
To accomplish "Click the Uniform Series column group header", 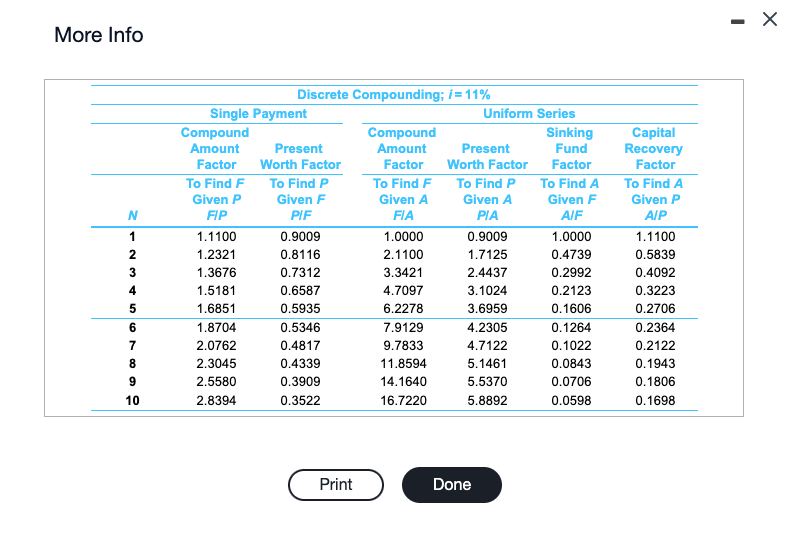I will point(529,113).
